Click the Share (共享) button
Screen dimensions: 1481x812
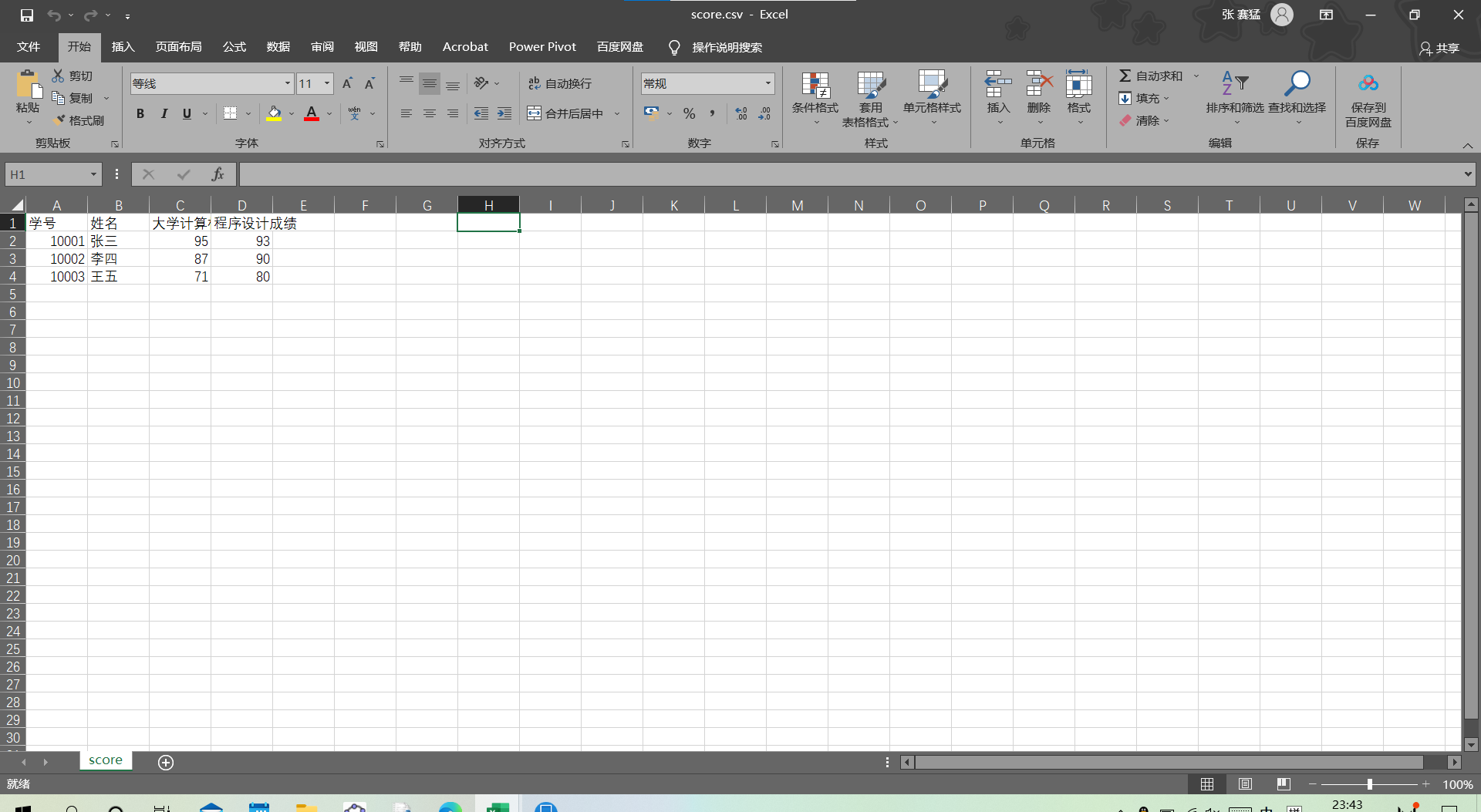coord(1439,49)
